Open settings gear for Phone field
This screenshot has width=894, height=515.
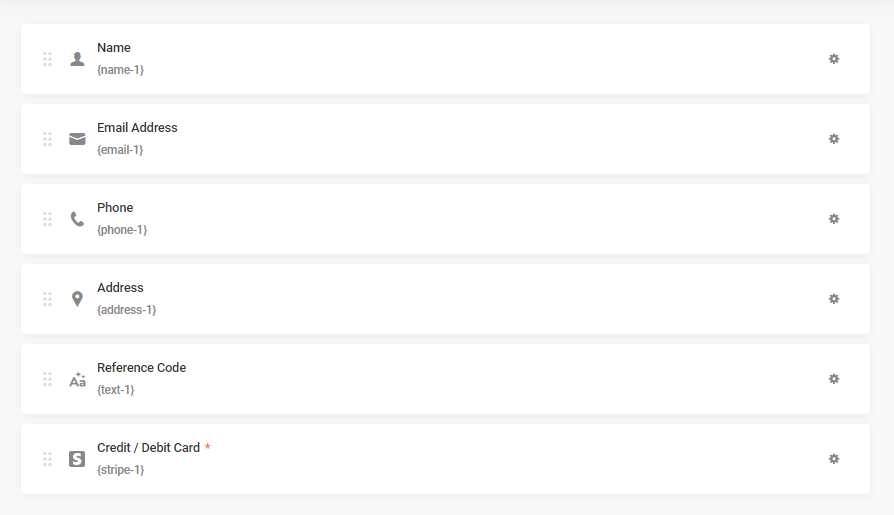pos(834,219)
